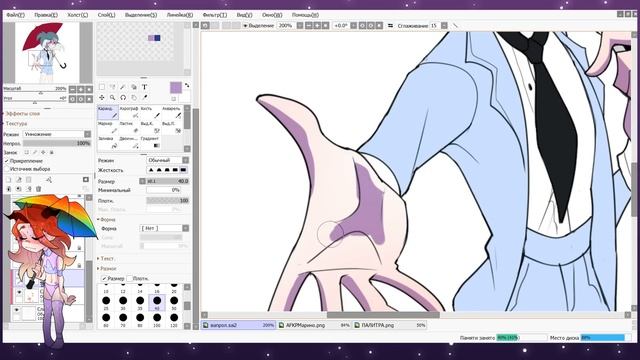Adjust the Непроз. opacity slider
This screenshot has width=640, height=360.
point(57,143)
